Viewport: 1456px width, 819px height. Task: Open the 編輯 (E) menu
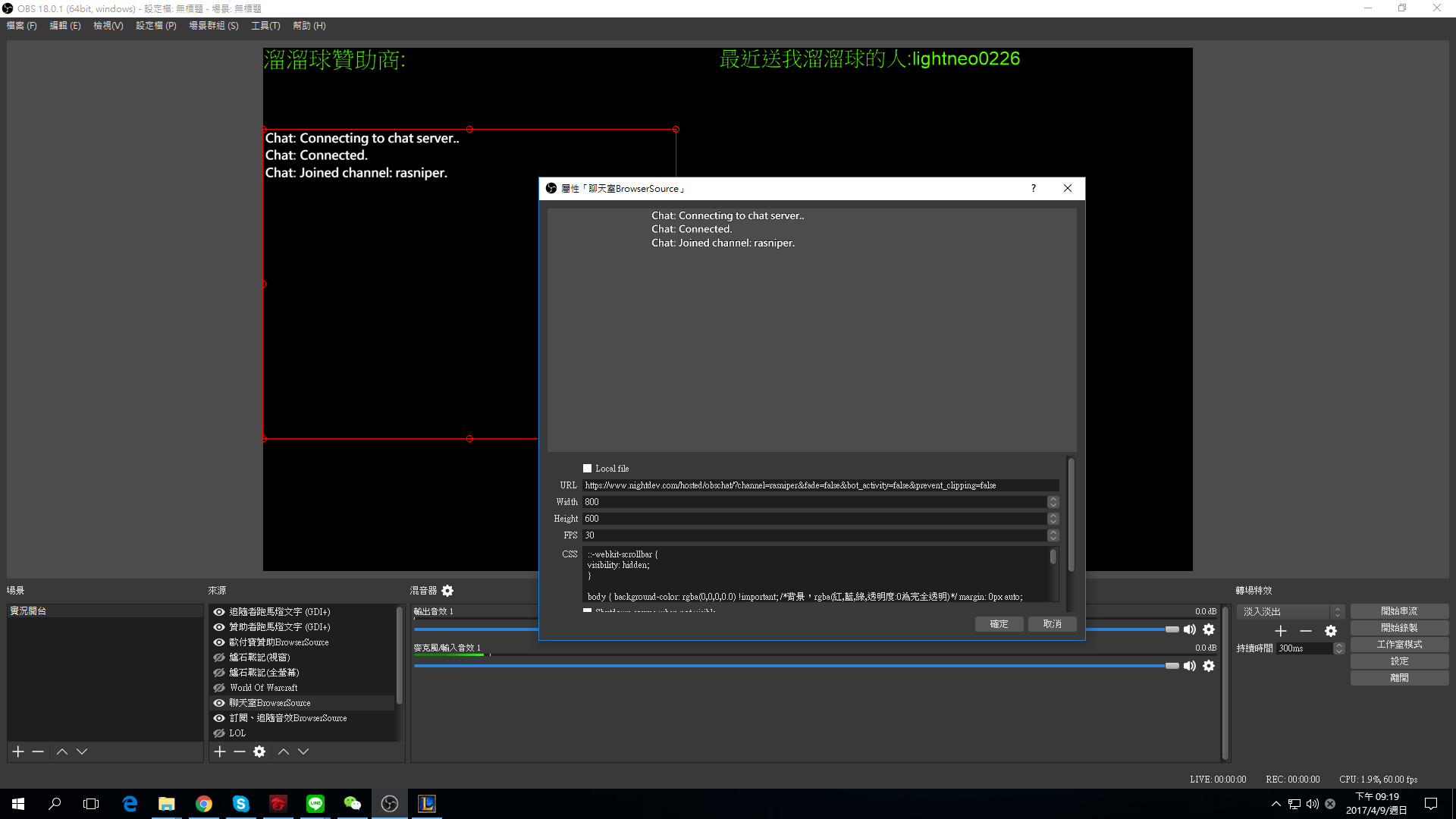65,26
